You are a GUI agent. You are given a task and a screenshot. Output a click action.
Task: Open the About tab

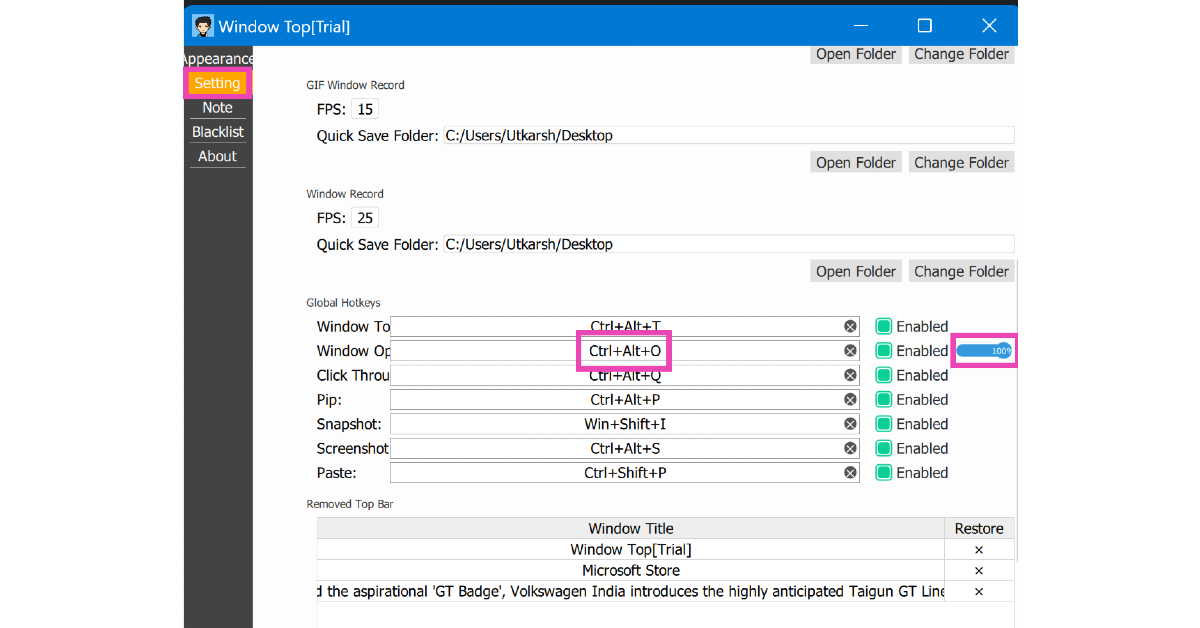pyautogui.click(x=217, y=156)
